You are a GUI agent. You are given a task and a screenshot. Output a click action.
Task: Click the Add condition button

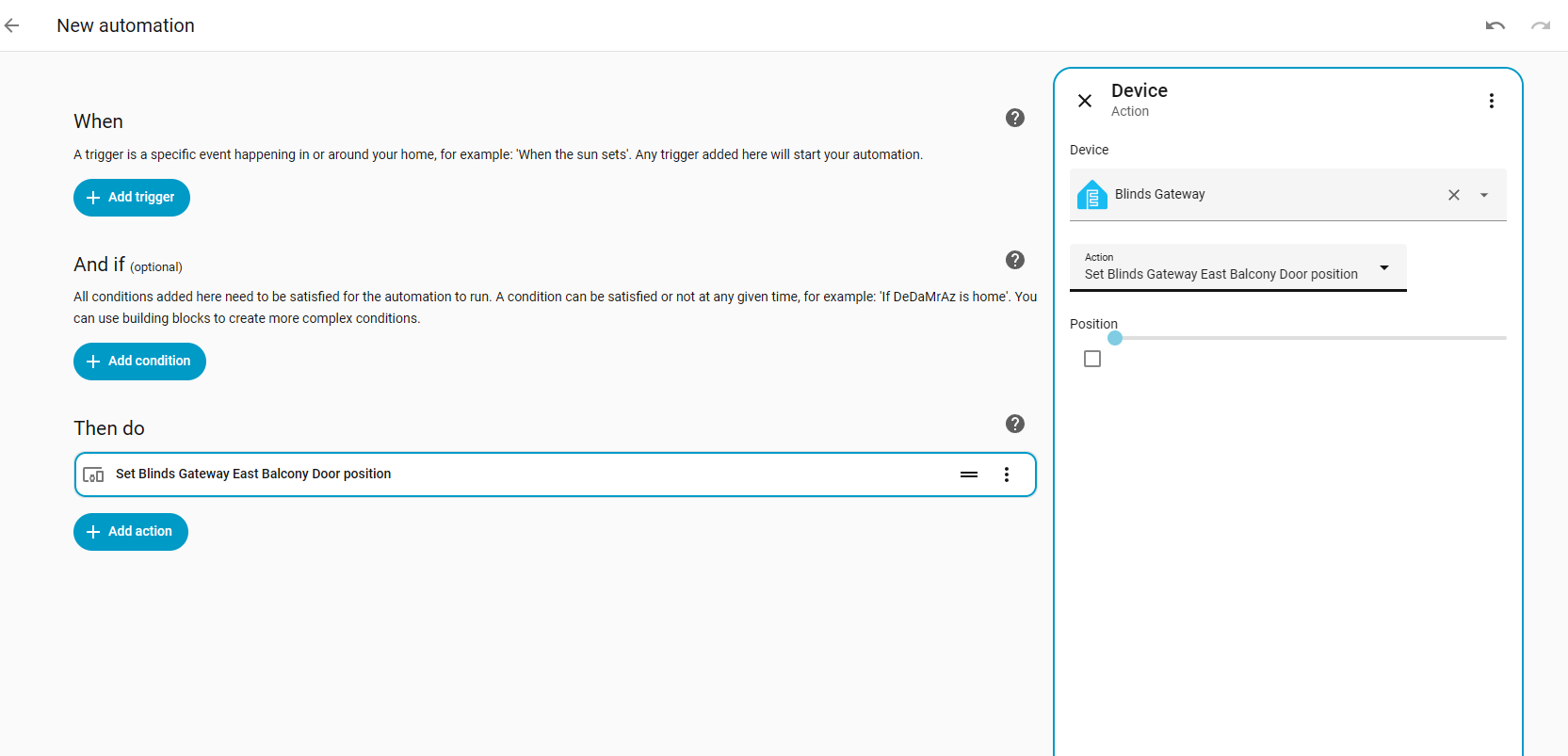(139, 362)
